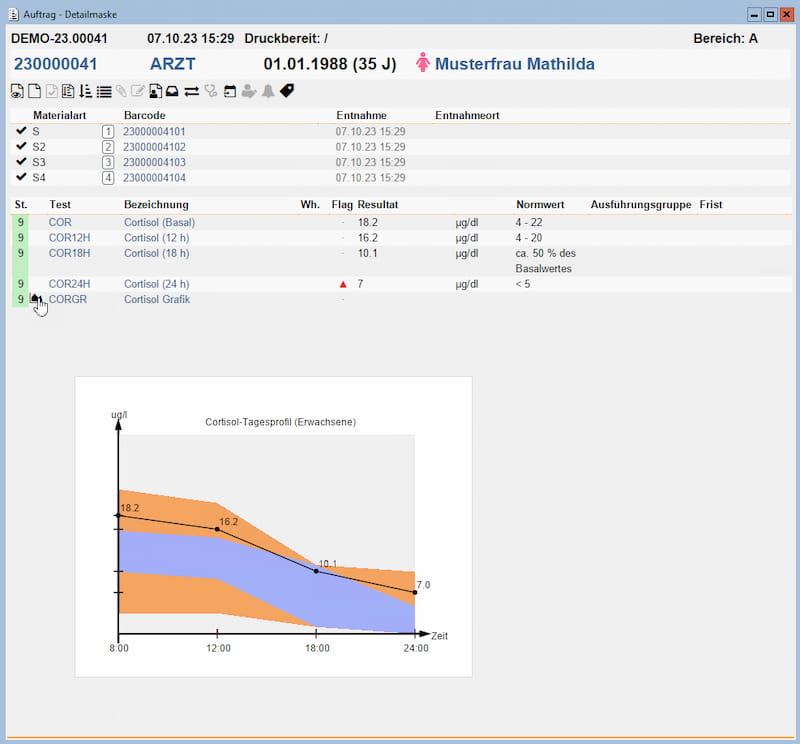Image resolution: width=800 pixels, height=744 pixels.
Task: Click the Frist column header
Action: (x=711, y=205)
